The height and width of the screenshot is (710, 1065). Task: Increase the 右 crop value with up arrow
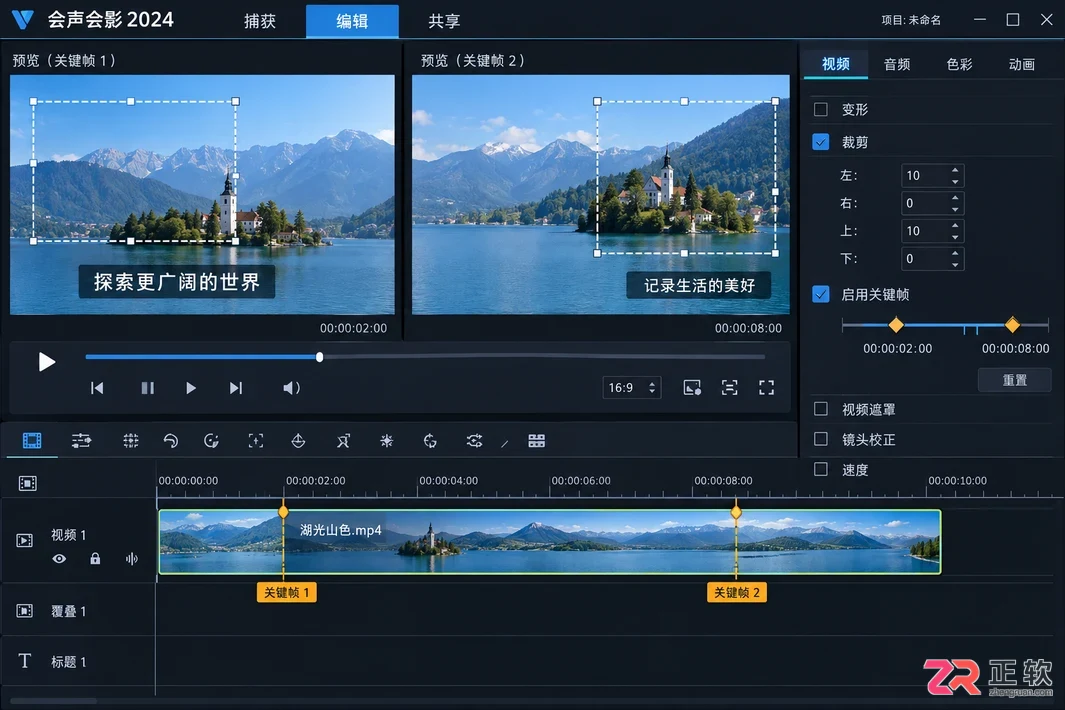click(955, 198)
